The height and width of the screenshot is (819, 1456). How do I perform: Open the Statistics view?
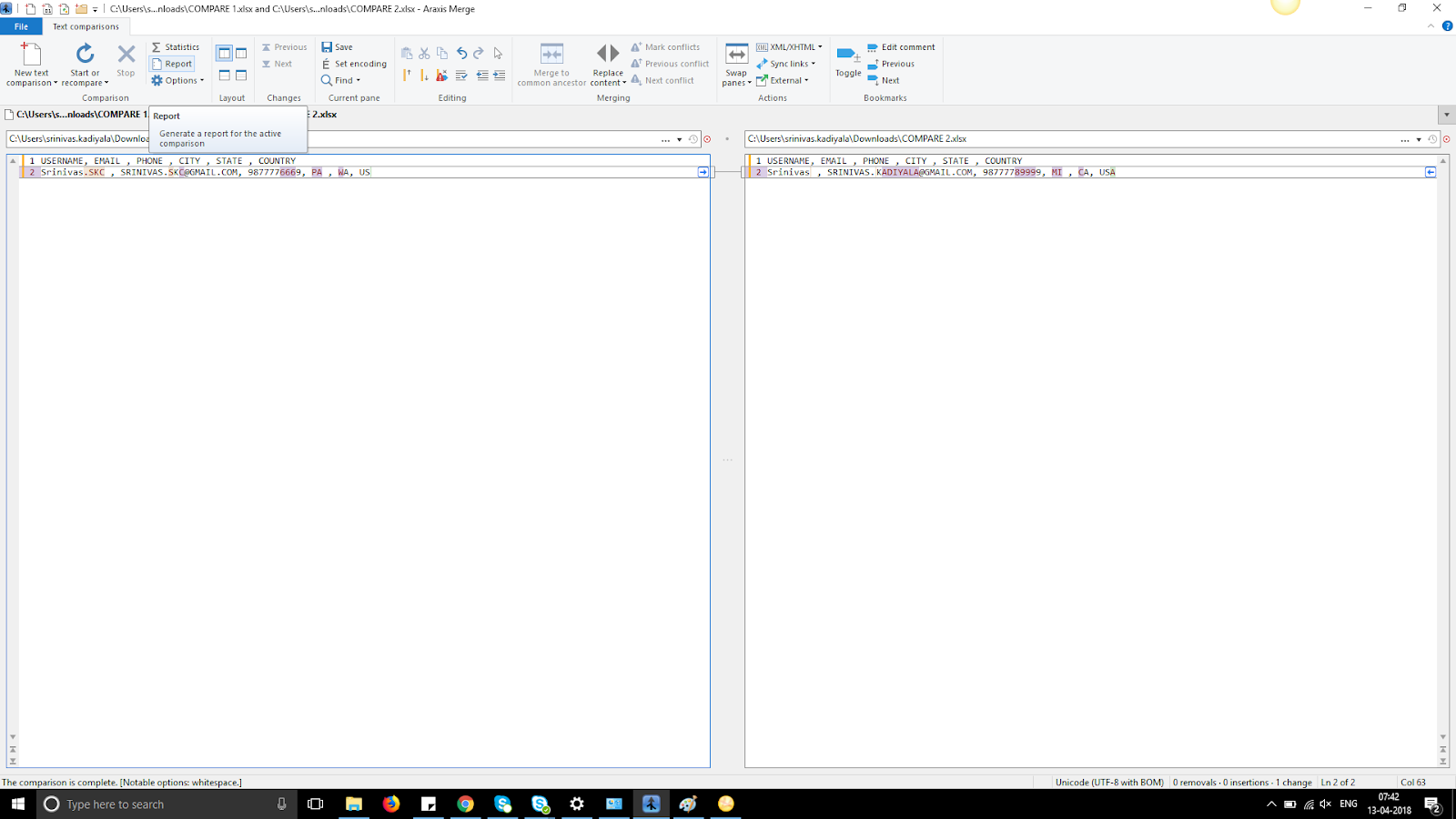176,47
